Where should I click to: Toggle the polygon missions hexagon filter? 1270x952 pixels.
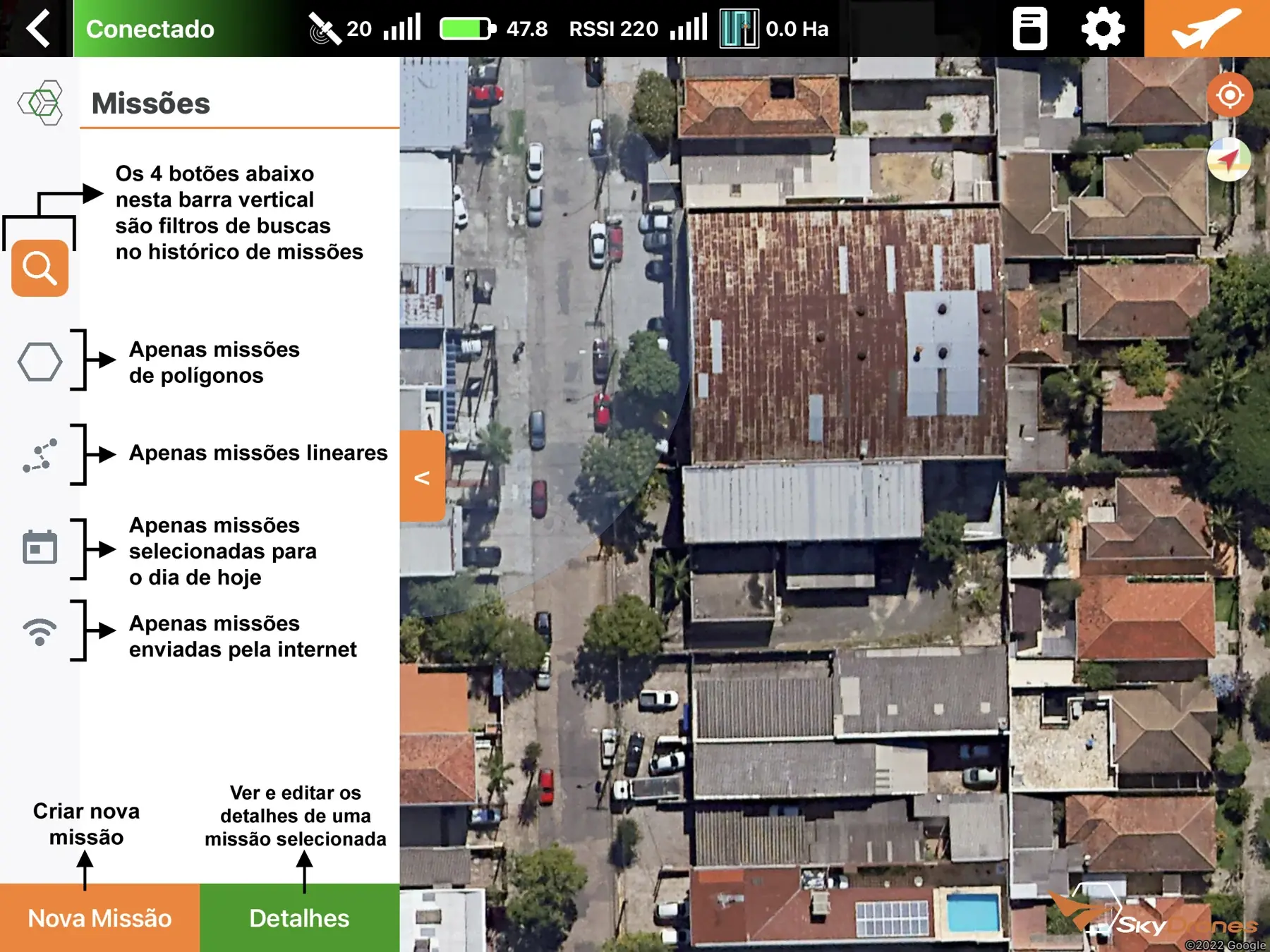click(40, 362)
